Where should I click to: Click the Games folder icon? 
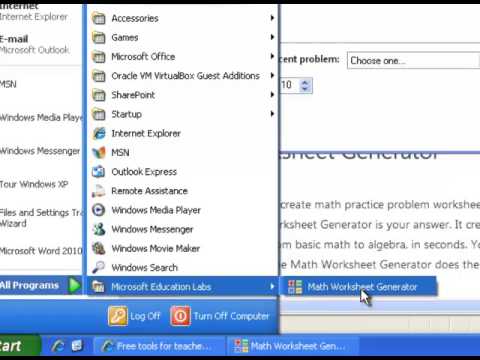(99, 37)
